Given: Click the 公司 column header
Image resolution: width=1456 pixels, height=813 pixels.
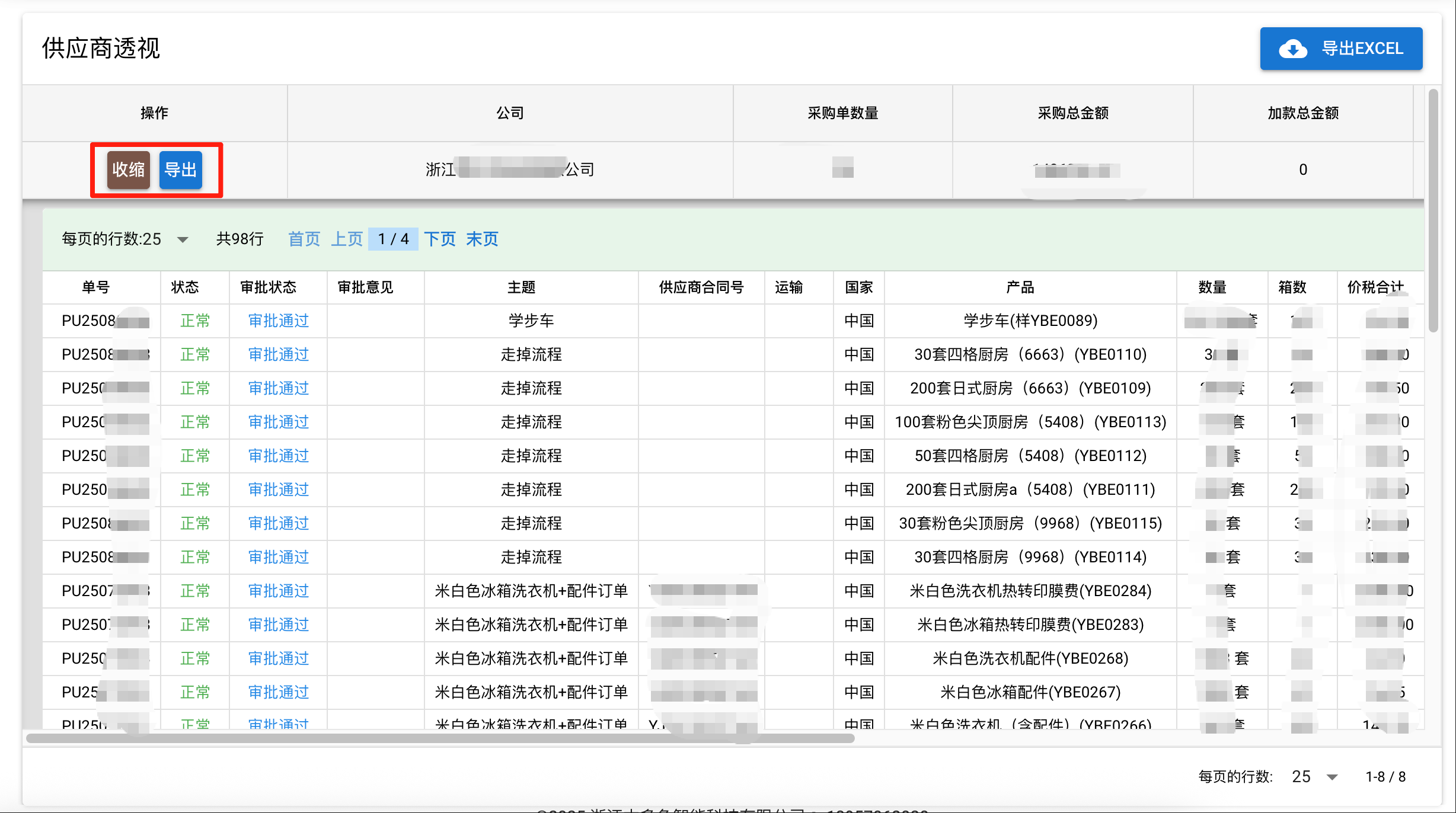Looking at the screenshot, I should click(510, 113).
